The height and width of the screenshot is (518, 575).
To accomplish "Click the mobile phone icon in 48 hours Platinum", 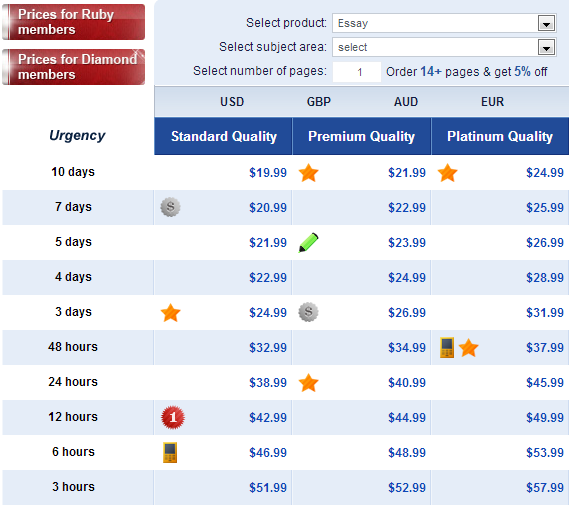I will point(447,347).
